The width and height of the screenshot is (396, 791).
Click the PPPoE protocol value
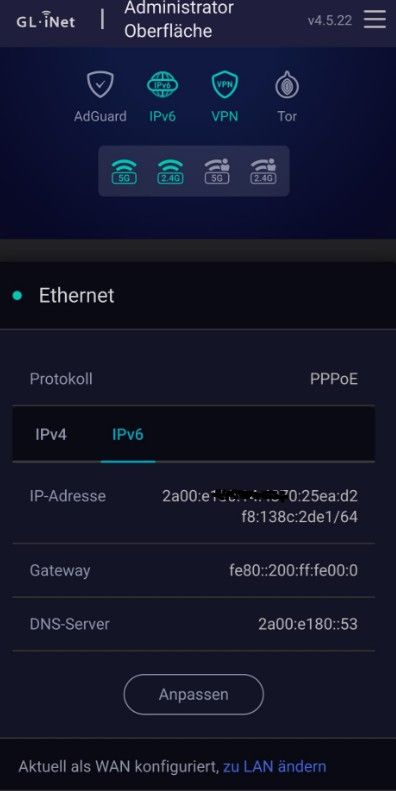pyautogui.click(x=334, y=379)
